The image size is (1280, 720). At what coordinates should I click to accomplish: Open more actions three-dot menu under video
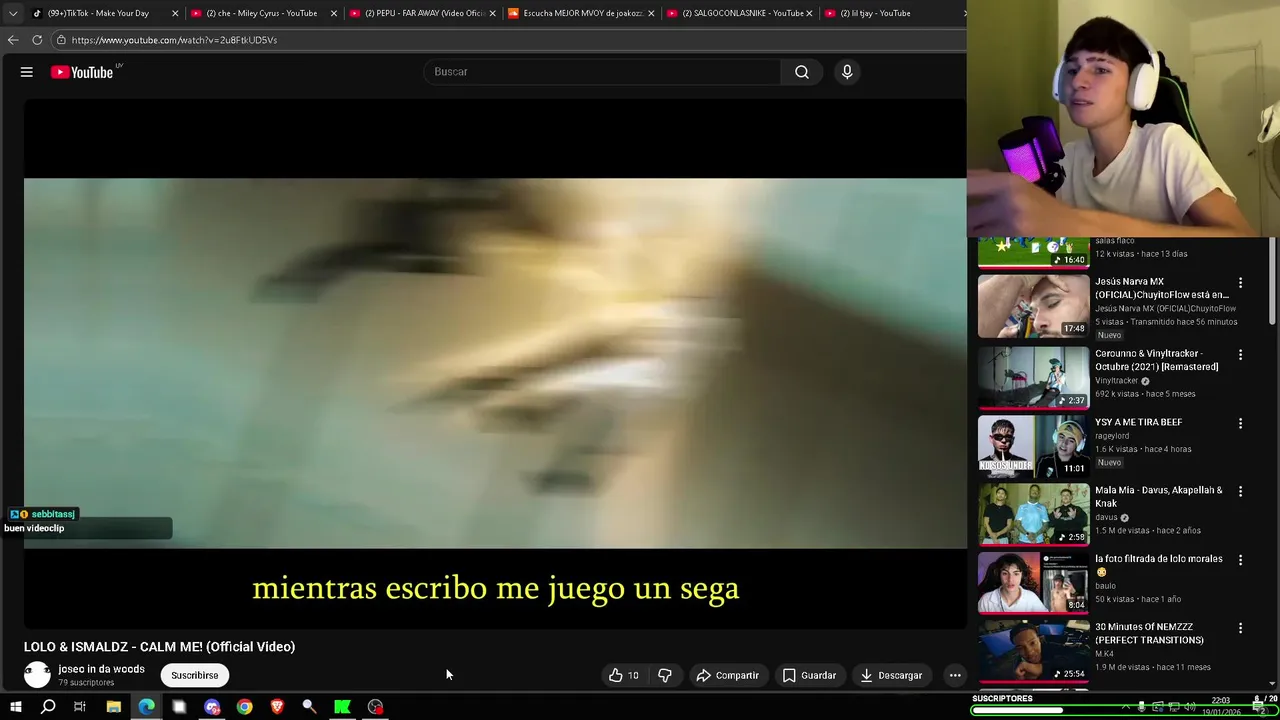coord(955,675)
